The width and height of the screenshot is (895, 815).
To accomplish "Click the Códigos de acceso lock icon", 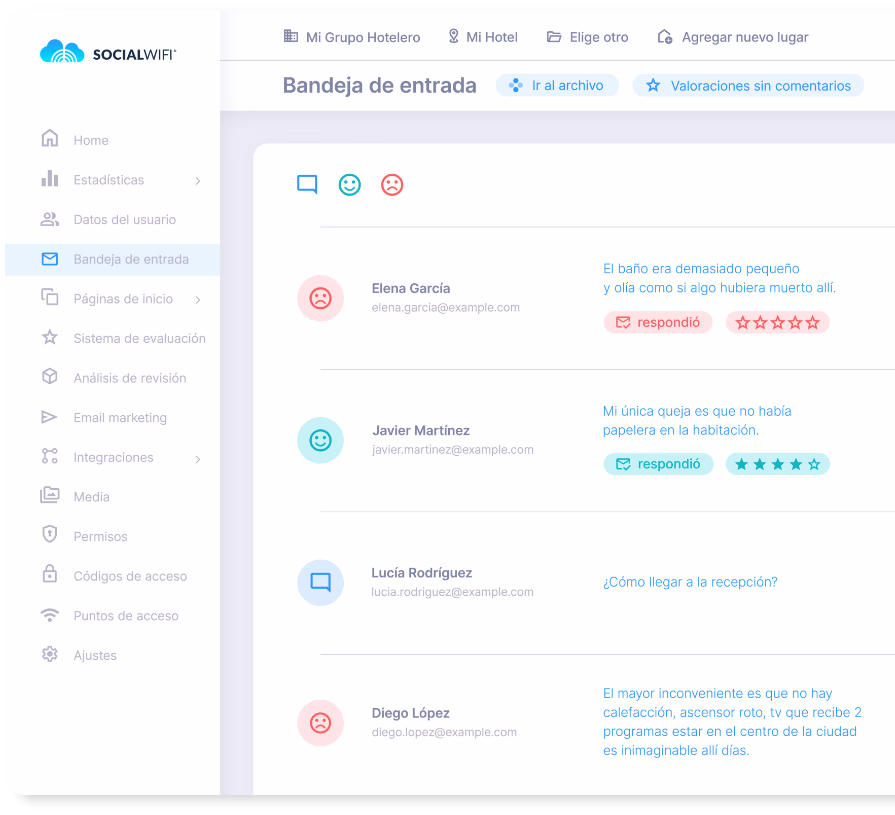I will tap(50, 573).
